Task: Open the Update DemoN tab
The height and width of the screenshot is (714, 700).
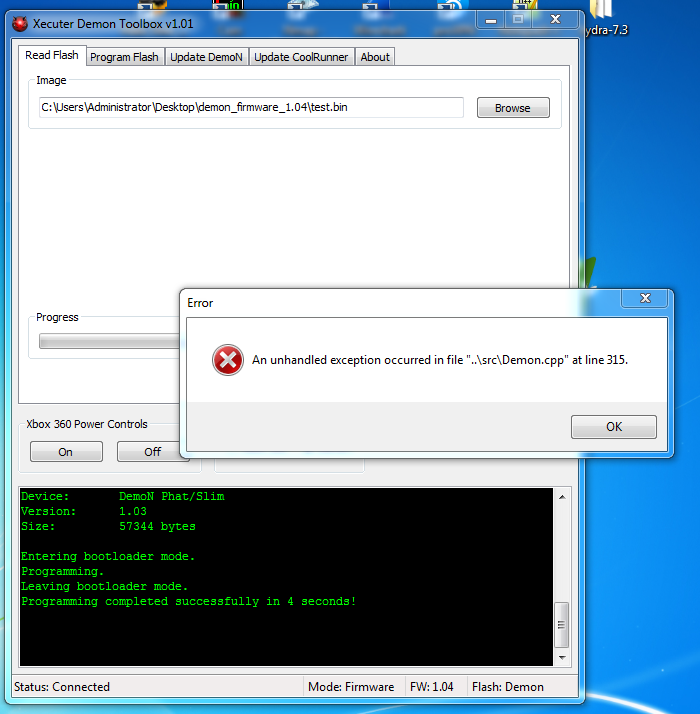Action: [x=206, y=57]
